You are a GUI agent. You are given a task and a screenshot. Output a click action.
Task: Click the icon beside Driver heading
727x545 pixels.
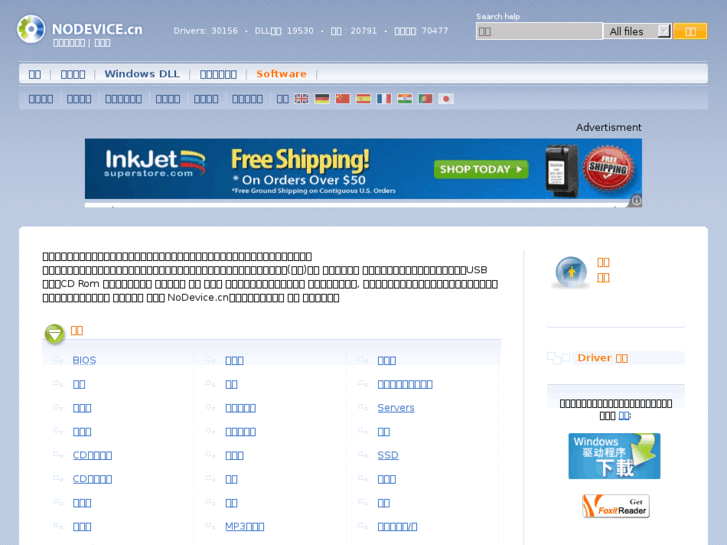(558, 358)
